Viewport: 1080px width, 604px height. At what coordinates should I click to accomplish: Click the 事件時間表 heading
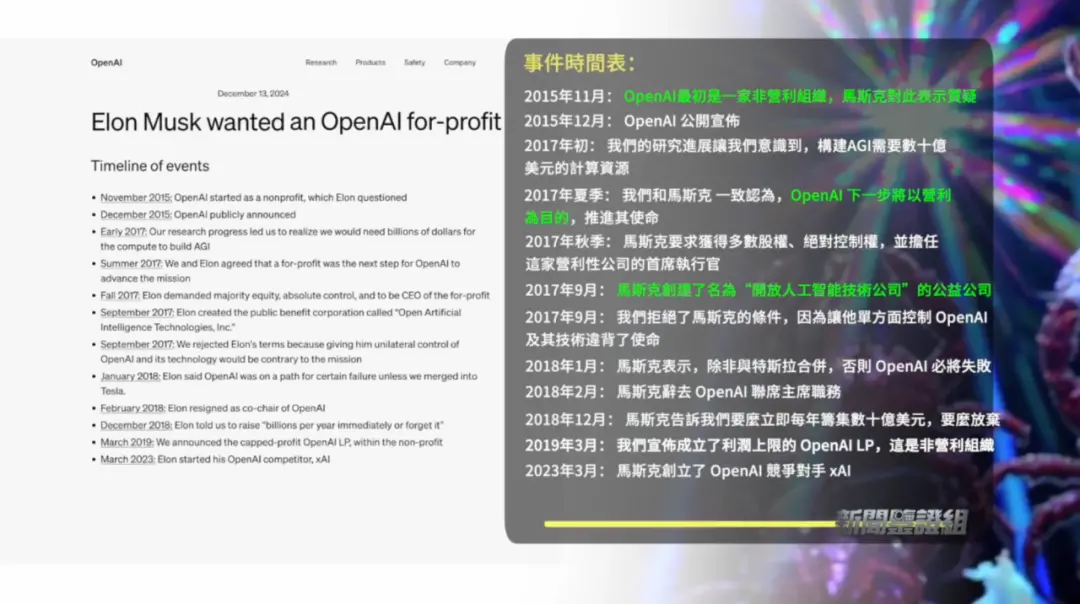click(579, 63)
